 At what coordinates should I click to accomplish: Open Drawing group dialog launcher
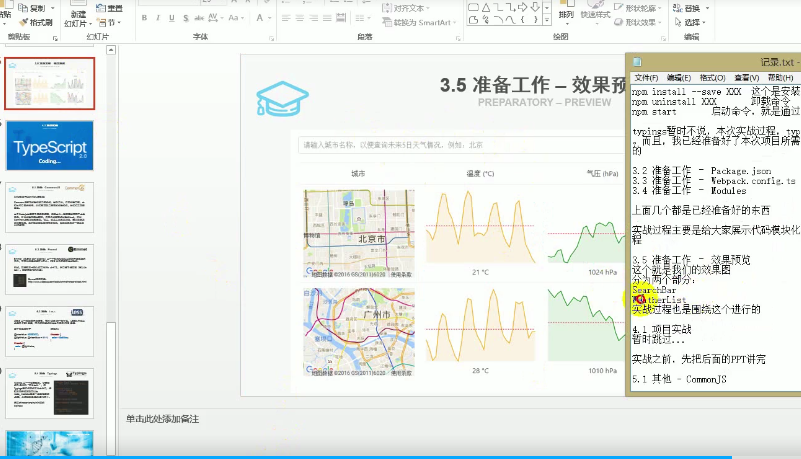pyautogui.click(x=664, y=38)
